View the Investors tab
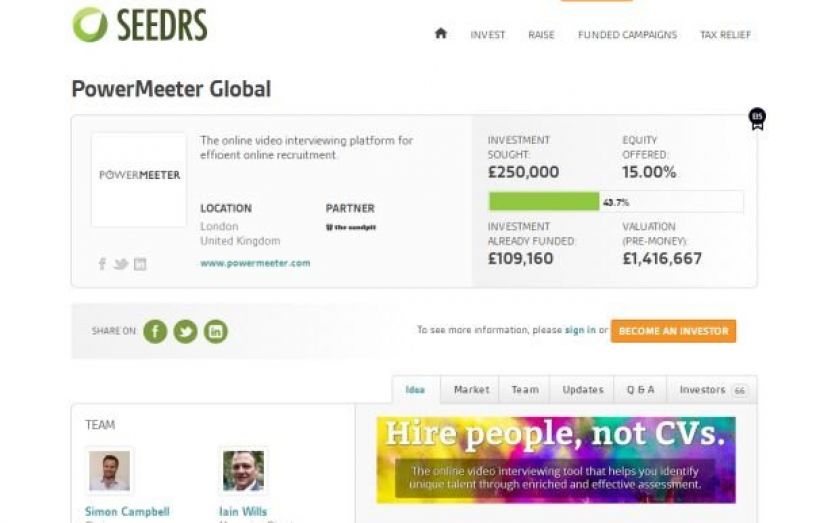839x523 pixels. coord(712,390)
